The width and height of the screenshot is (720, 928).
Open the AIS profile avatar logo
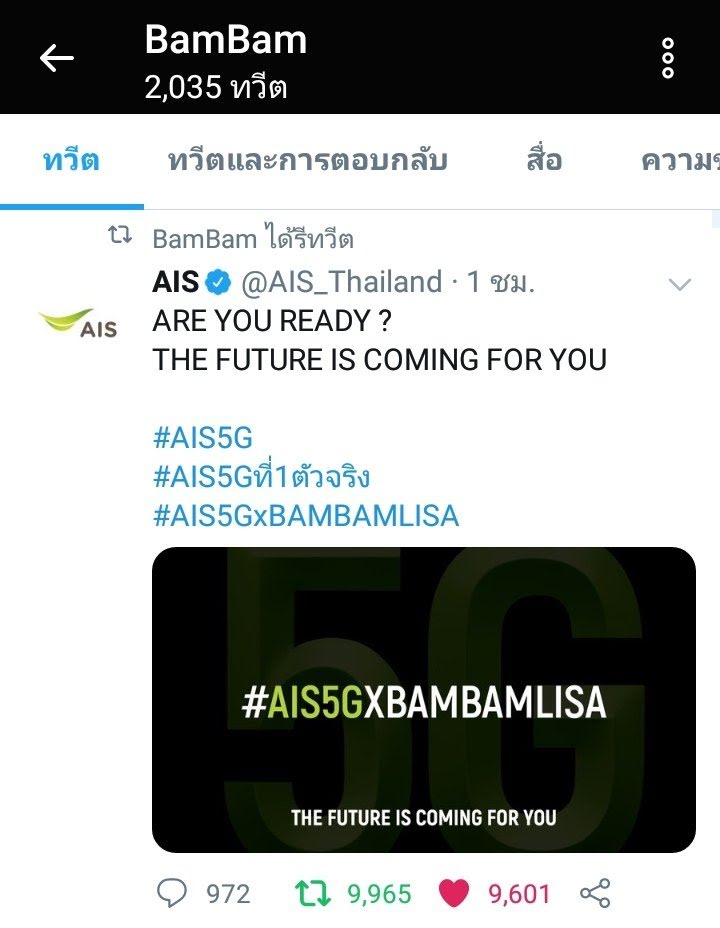(78, 323)
